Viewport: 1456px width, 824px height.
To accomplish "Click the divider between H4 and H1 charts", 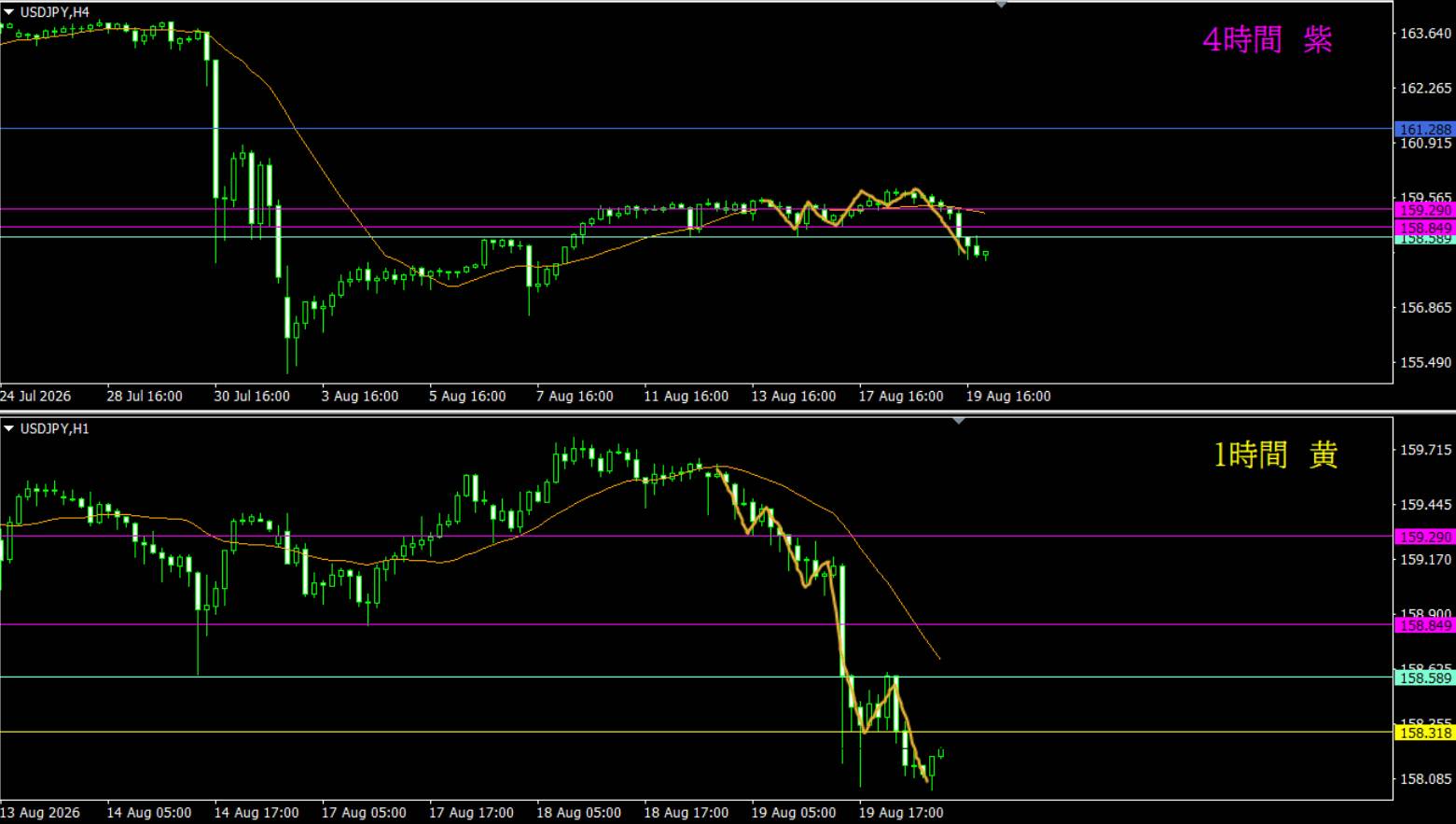I will 728,412.
